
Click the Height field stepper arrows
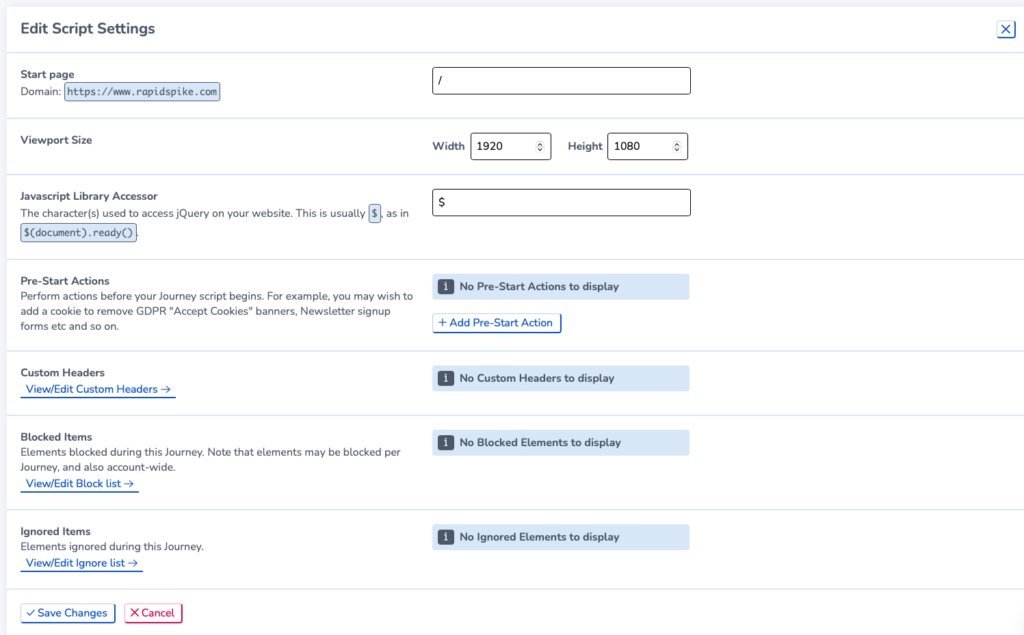[x=677, y=146]
